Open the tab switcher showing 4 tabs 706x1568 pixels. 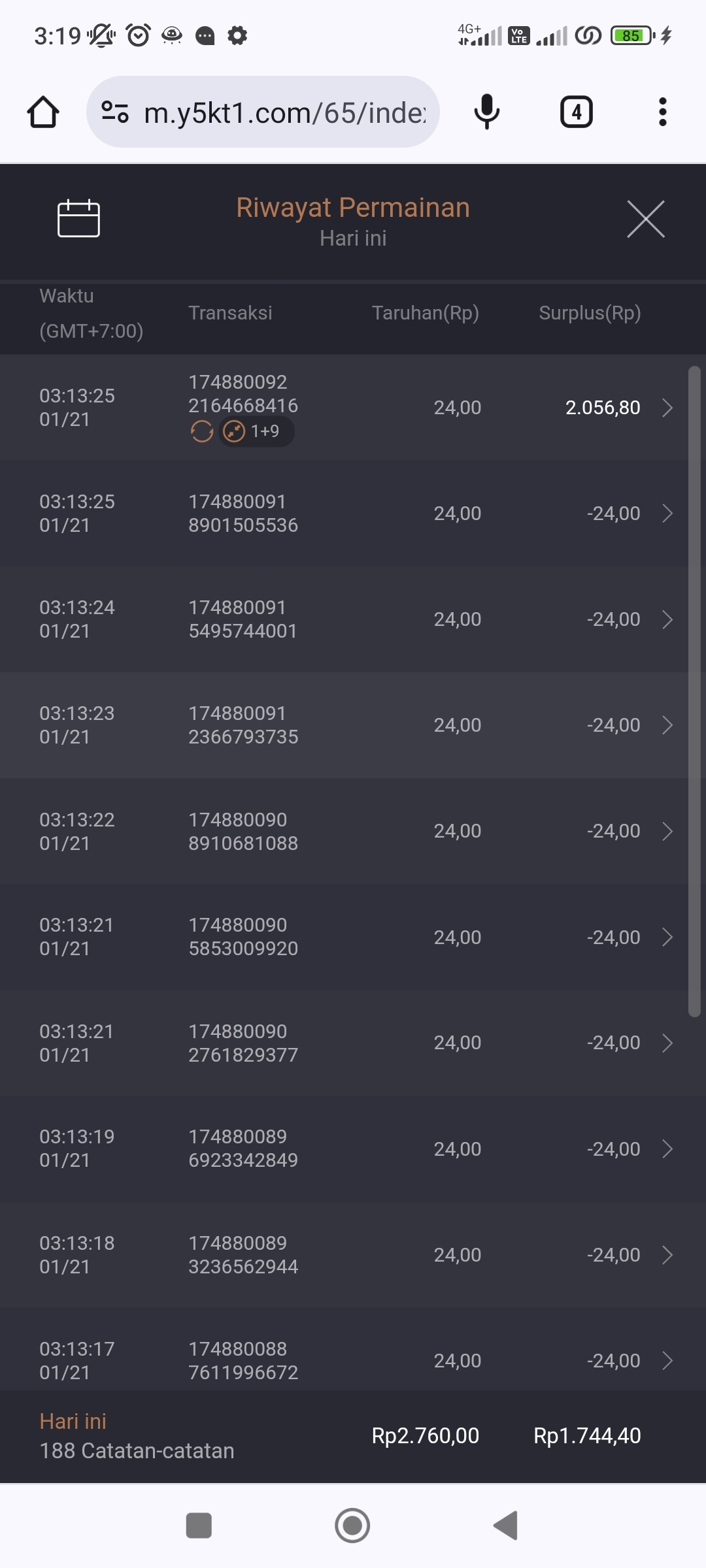click(576, 112)
